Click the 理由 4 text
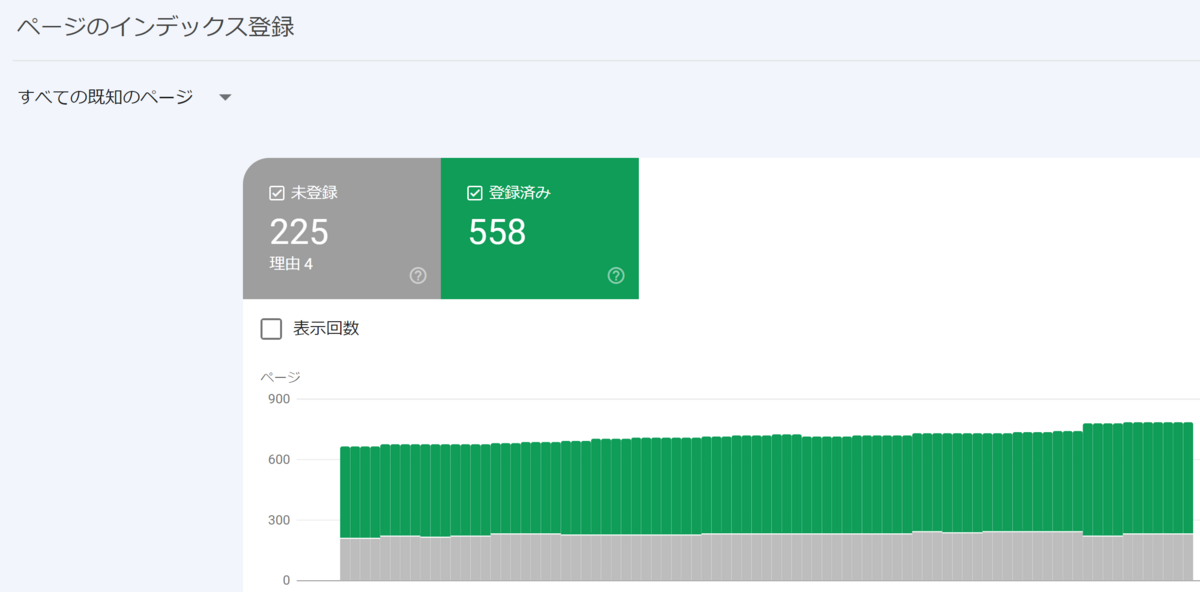 coord(291,265)
